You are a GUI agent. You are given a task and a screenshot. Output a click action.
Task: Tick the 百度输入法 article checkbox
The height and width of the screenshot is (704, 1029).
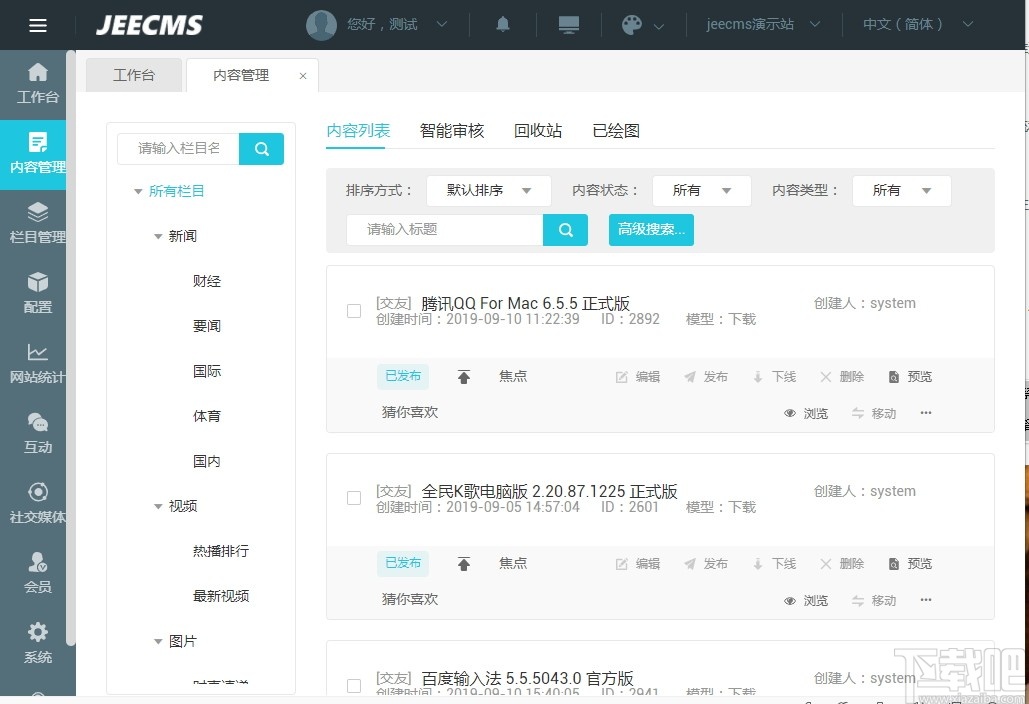click(353, 685)
